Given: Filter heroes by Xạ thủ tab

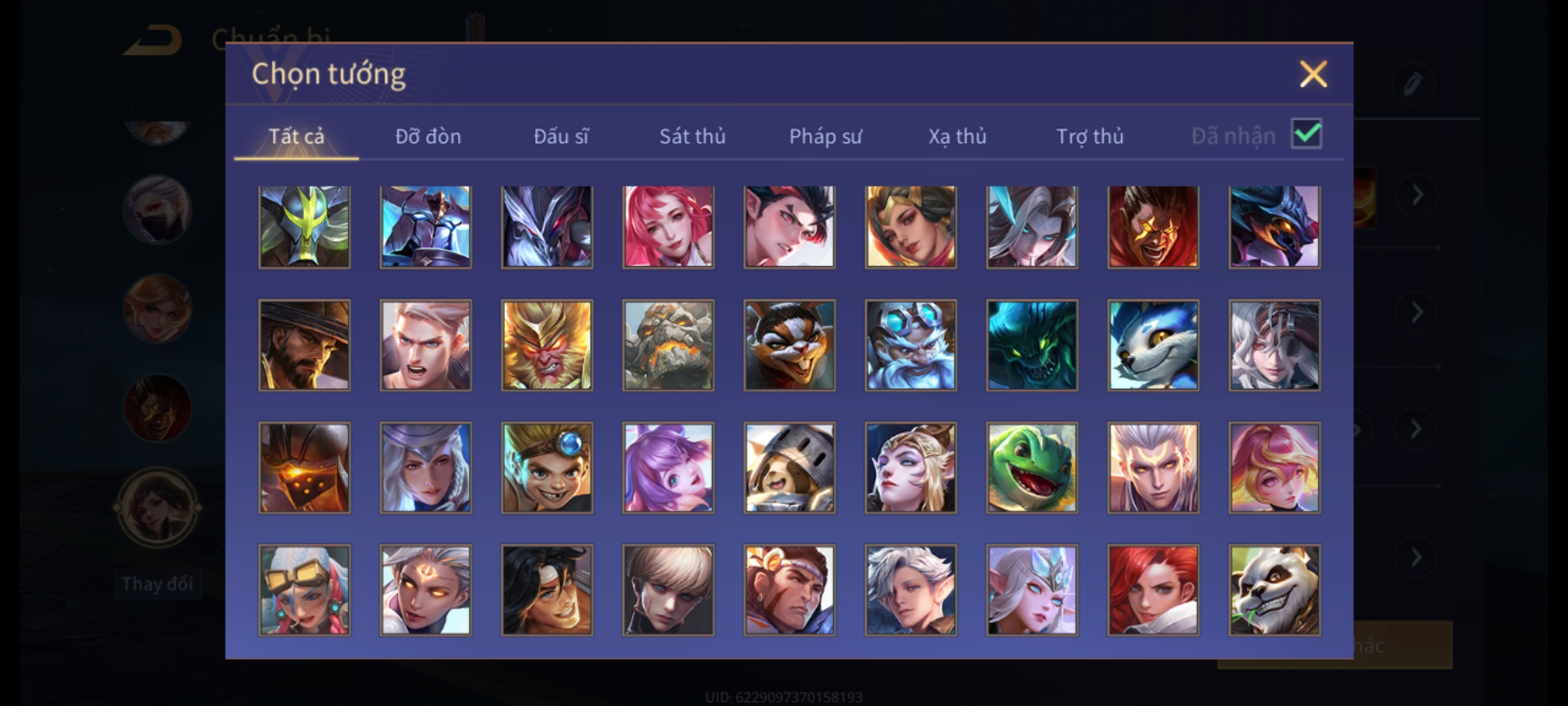Looking at the screenshot, I should (957, 136).
